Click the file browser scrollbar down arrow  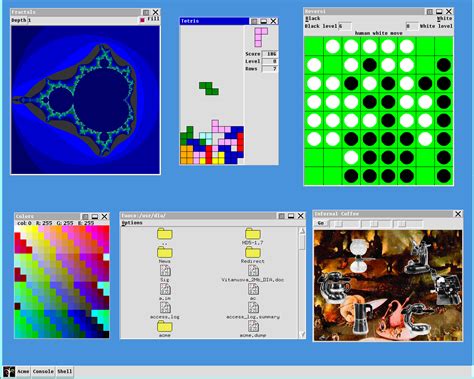[x=302, y=334]
